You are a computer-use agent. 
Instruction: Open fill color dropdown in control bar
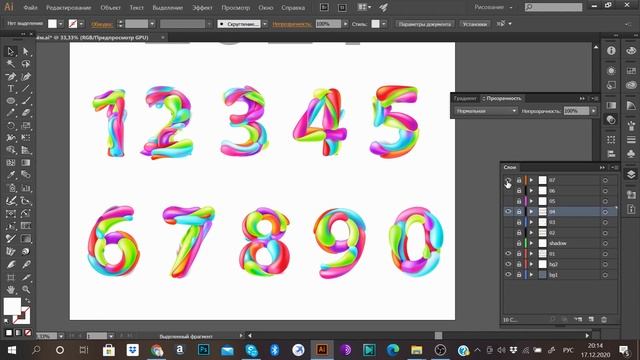coord(61,24)
